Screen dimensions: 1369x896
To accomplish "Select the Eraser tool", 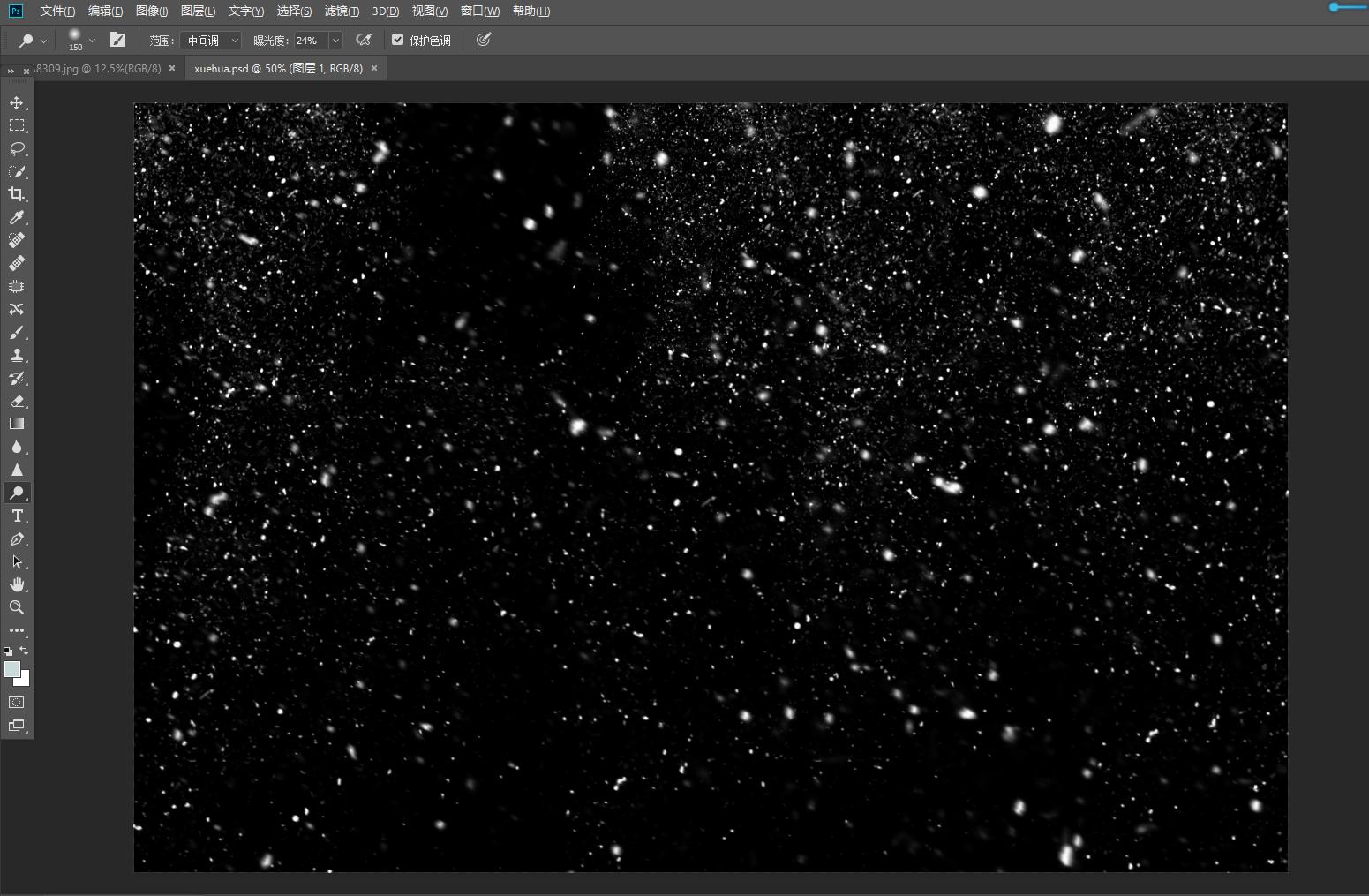I will pyautogui.click(x=17, y=401).
